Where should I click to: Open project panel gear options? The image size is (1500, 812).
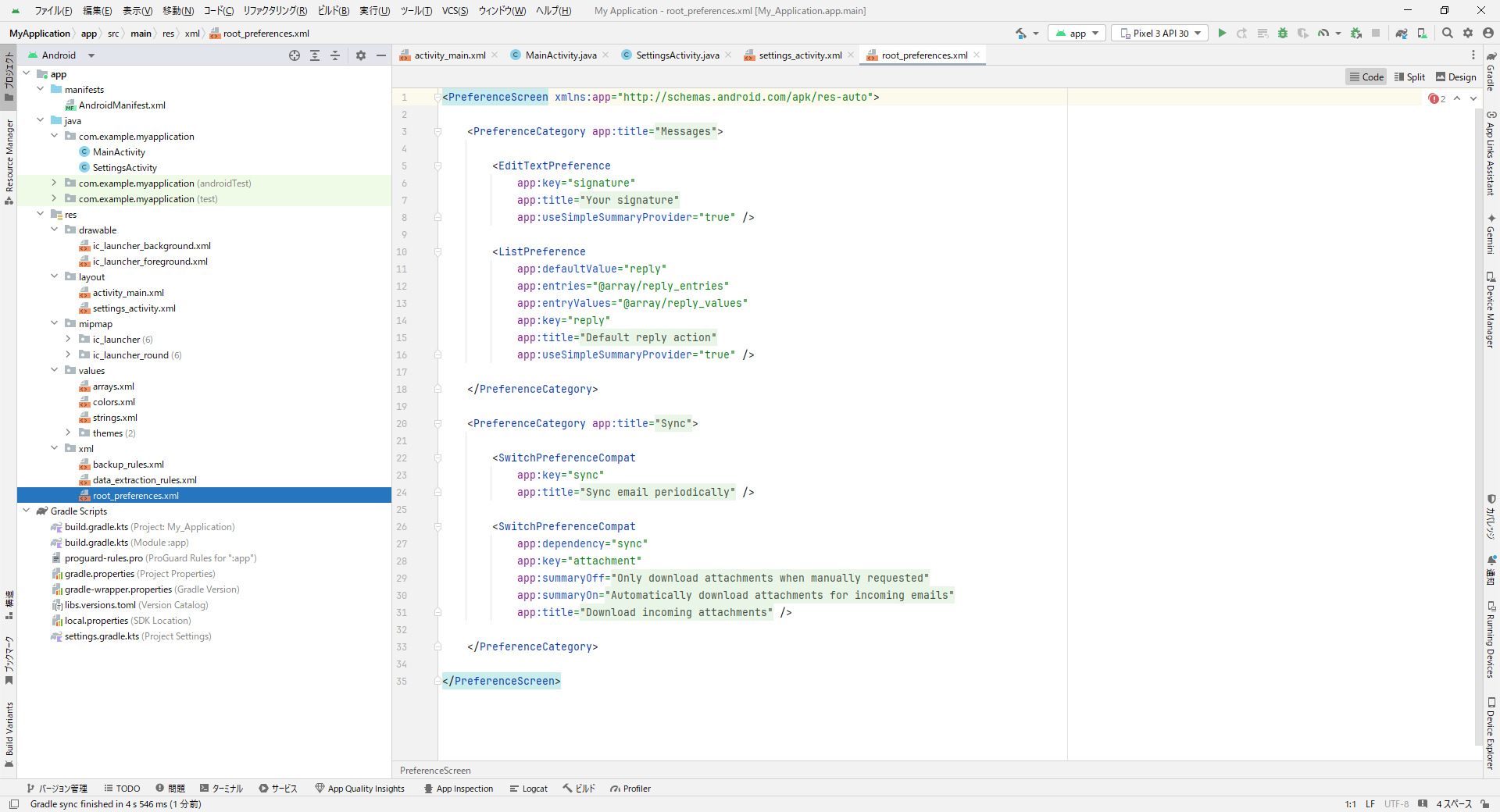click(361, 55)
